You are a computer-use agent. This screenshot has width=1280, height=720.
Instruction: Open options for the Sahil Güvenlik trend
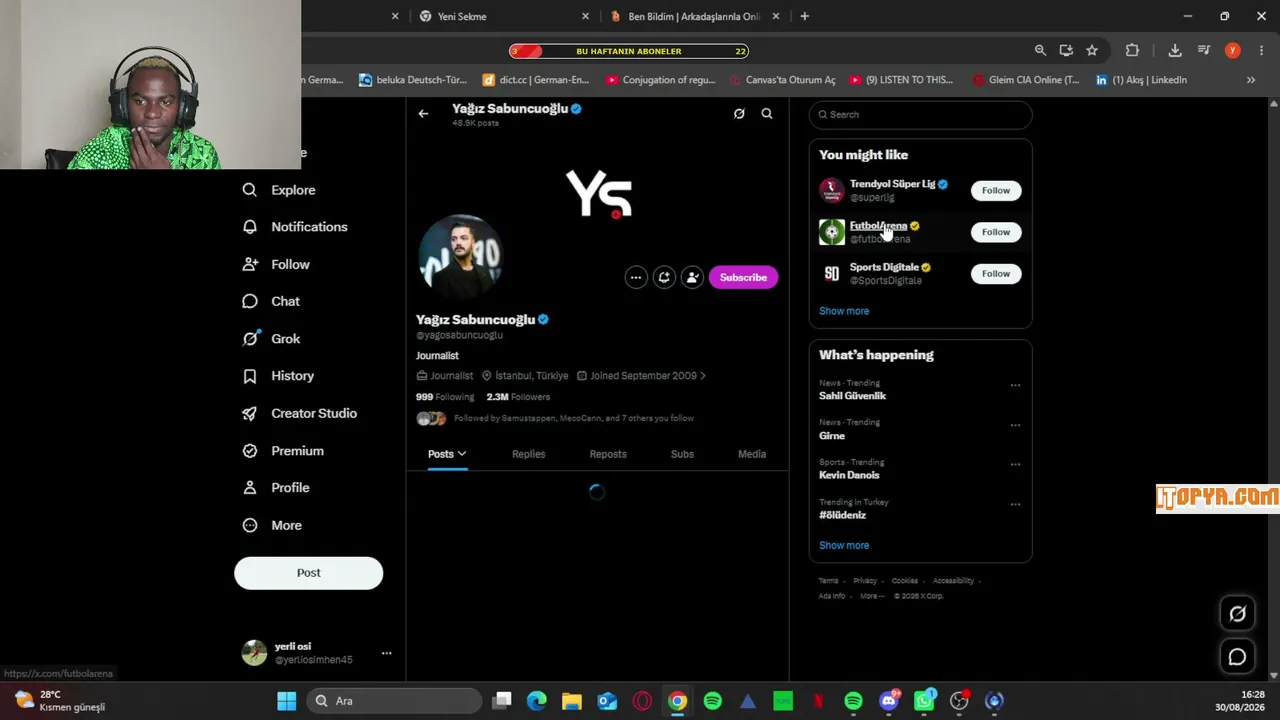[x=1015, y=385]
